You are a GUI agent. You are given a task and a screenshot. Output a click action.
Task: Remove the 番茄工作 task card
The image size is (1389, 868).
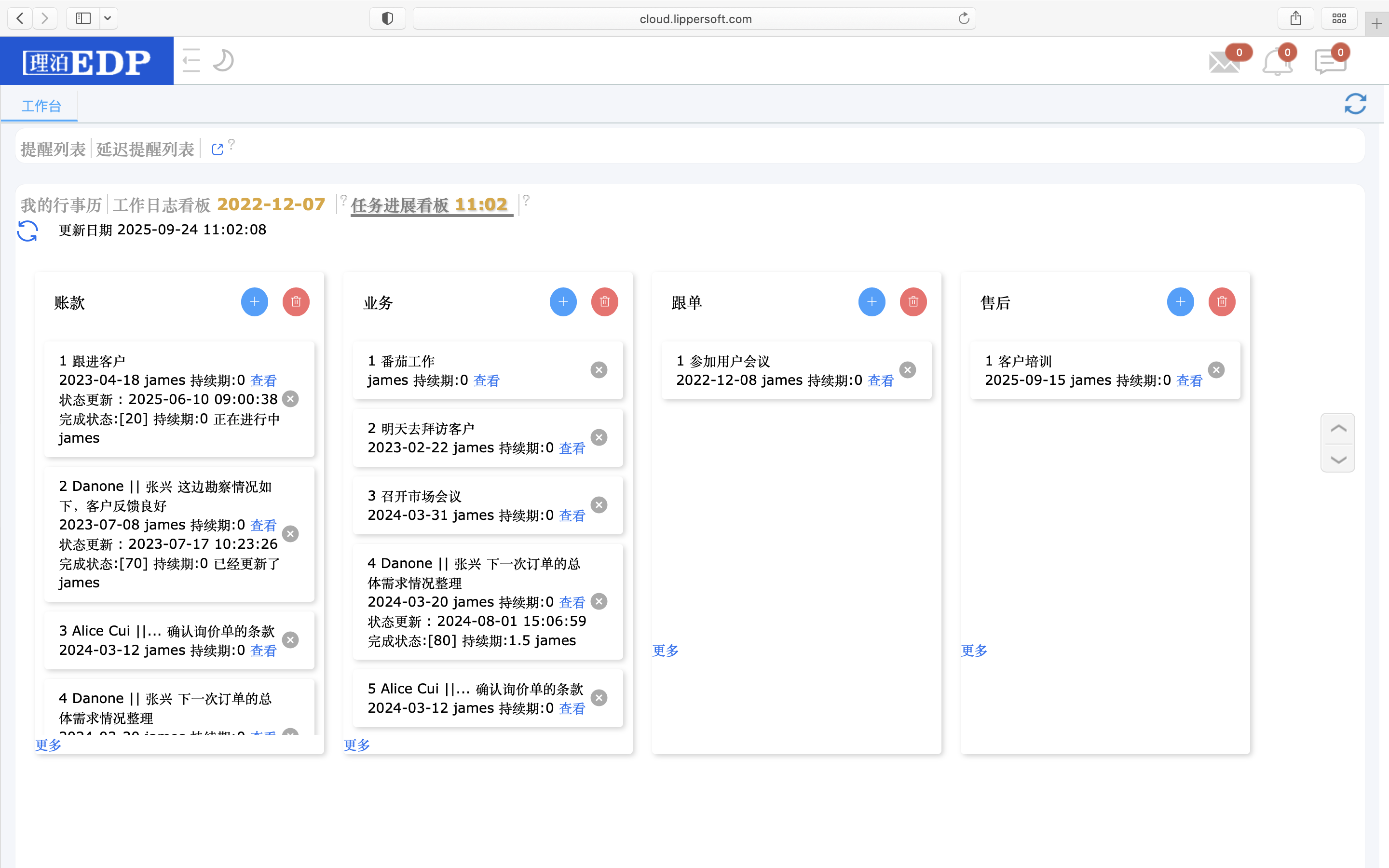click(x=599, y=370)
